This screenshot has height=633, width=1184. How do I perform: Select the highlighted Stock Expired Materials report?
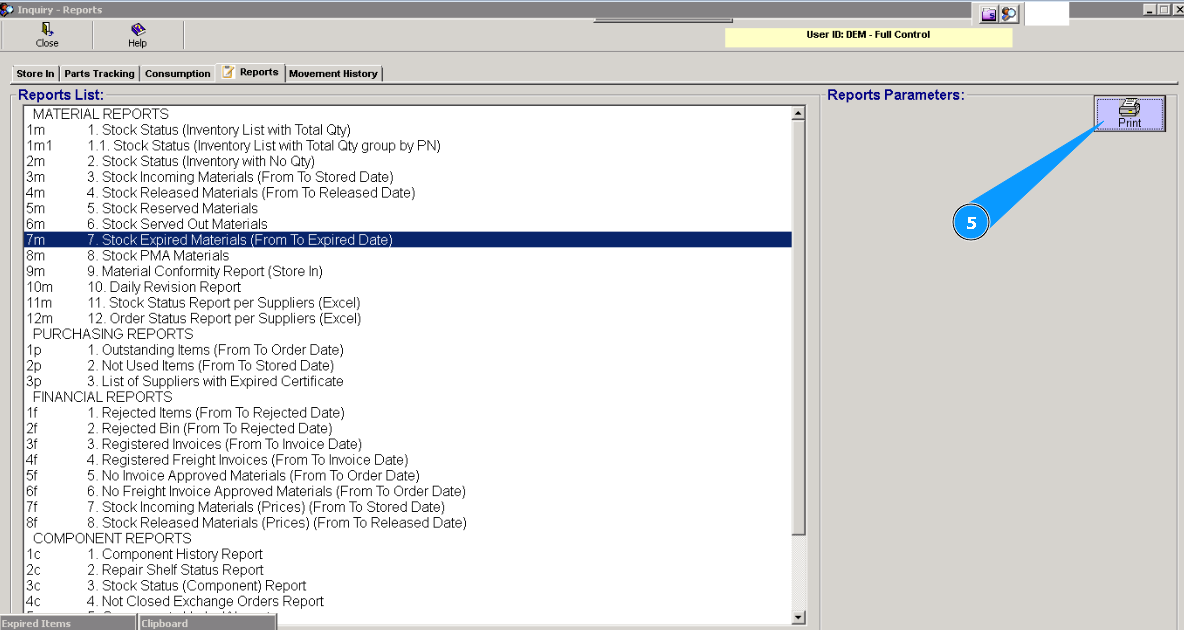pos(408,239)
